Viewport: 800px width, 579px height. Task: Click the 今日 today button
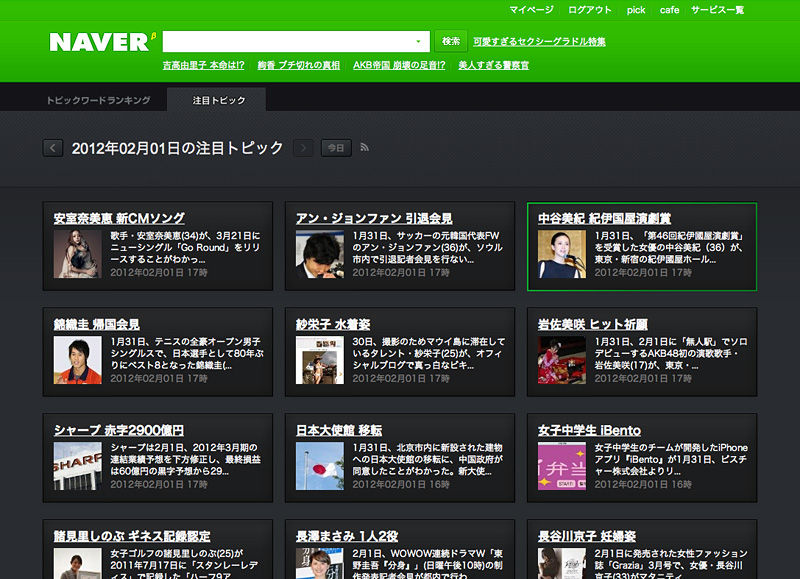click(336, 148)
